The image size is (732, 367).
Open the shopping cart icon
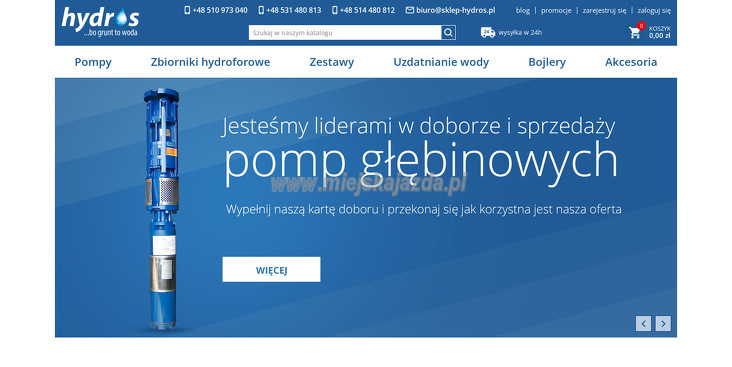tap(634, 33)
